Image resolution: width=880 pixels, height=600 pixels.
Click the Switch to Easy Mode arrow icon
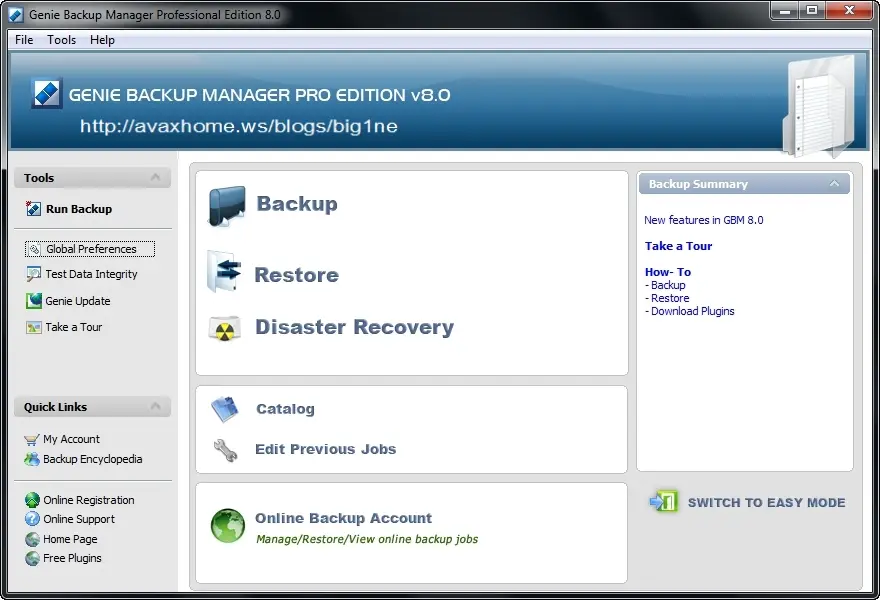(x=664, y=501)
